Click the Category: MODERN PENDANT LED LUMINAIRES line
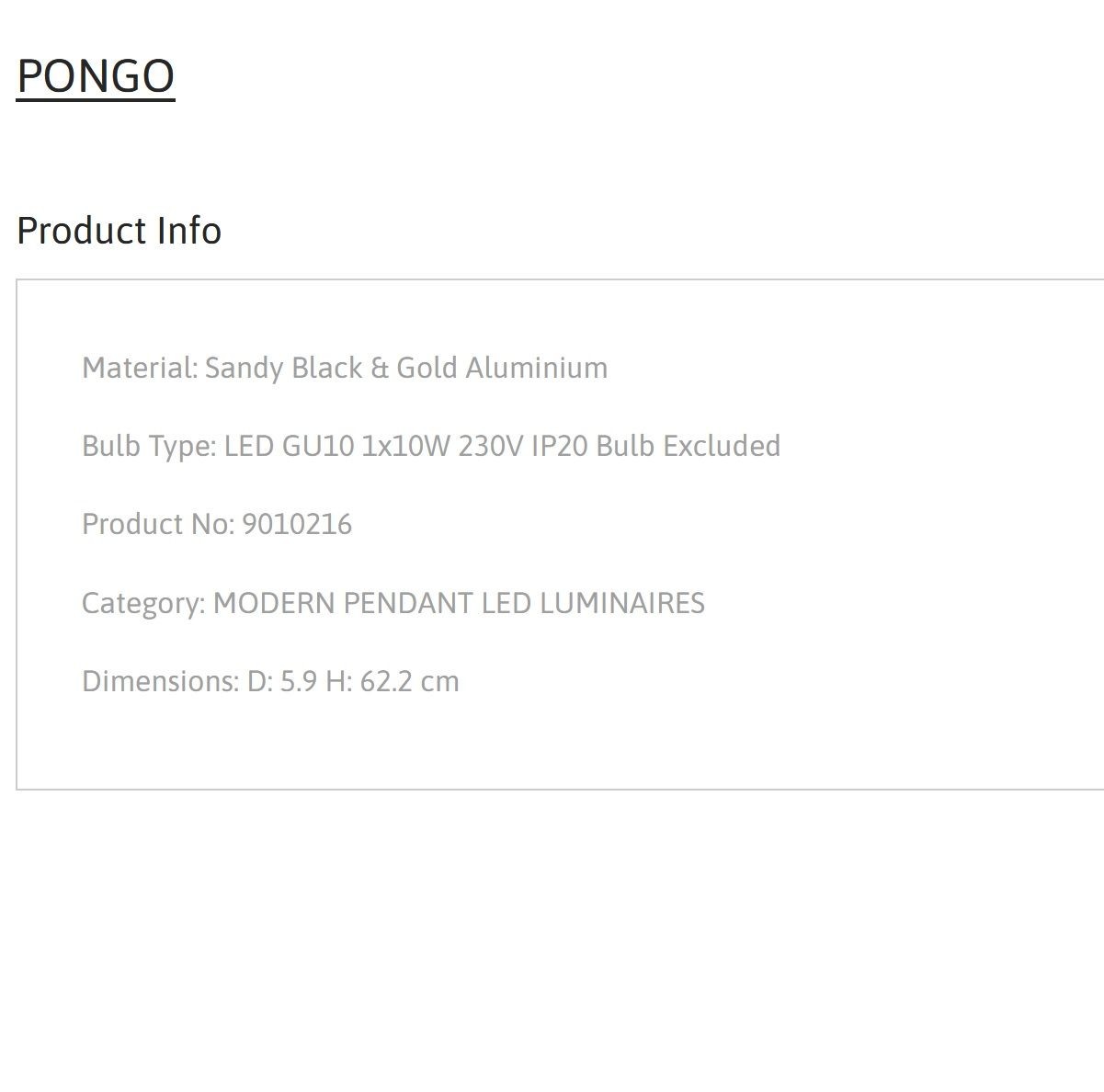This screenshot has height=1092, width=1104. tap(393, 603)
